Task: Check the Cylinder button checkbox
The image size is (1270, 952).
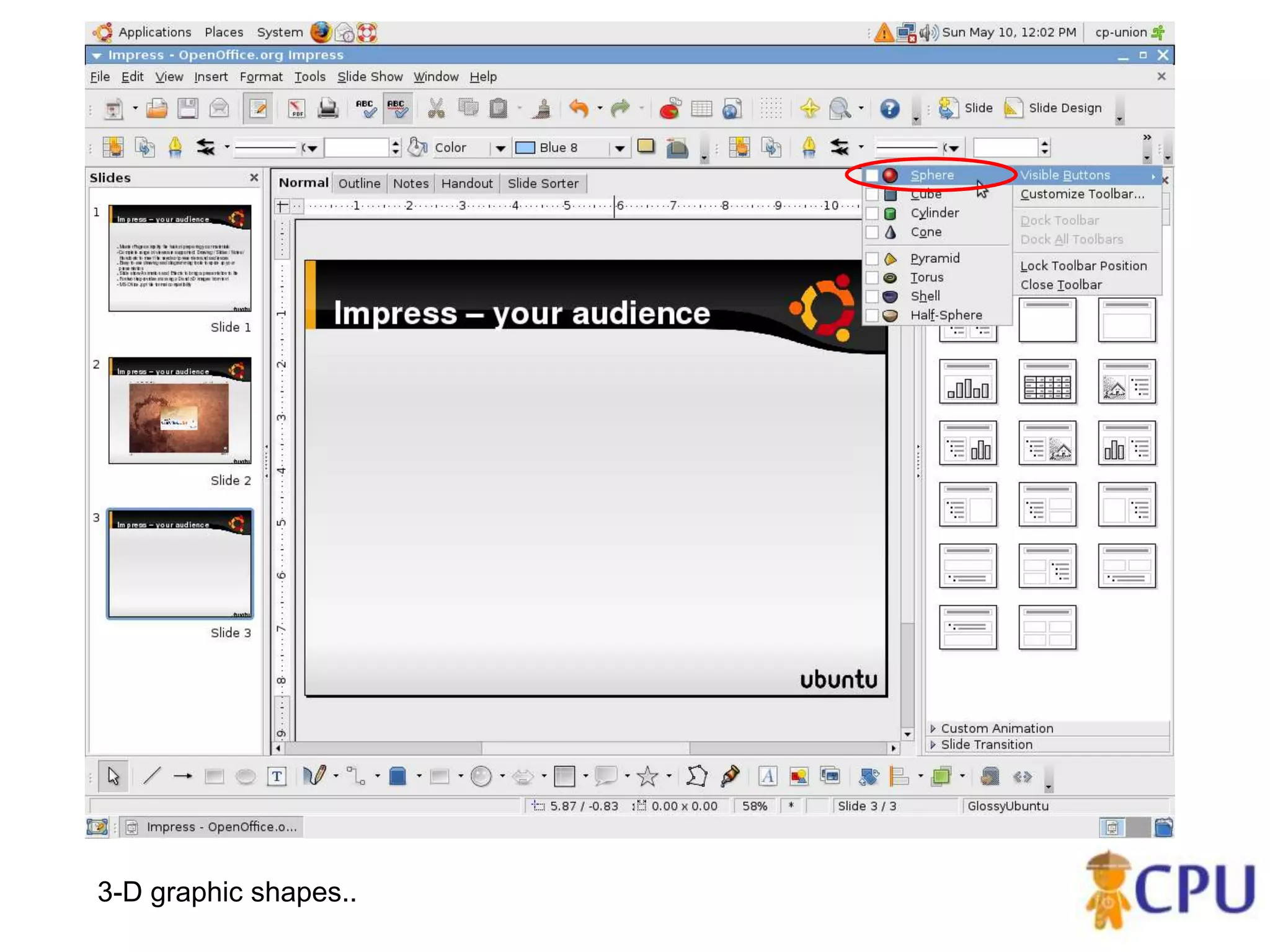Action: click(872, 213)
